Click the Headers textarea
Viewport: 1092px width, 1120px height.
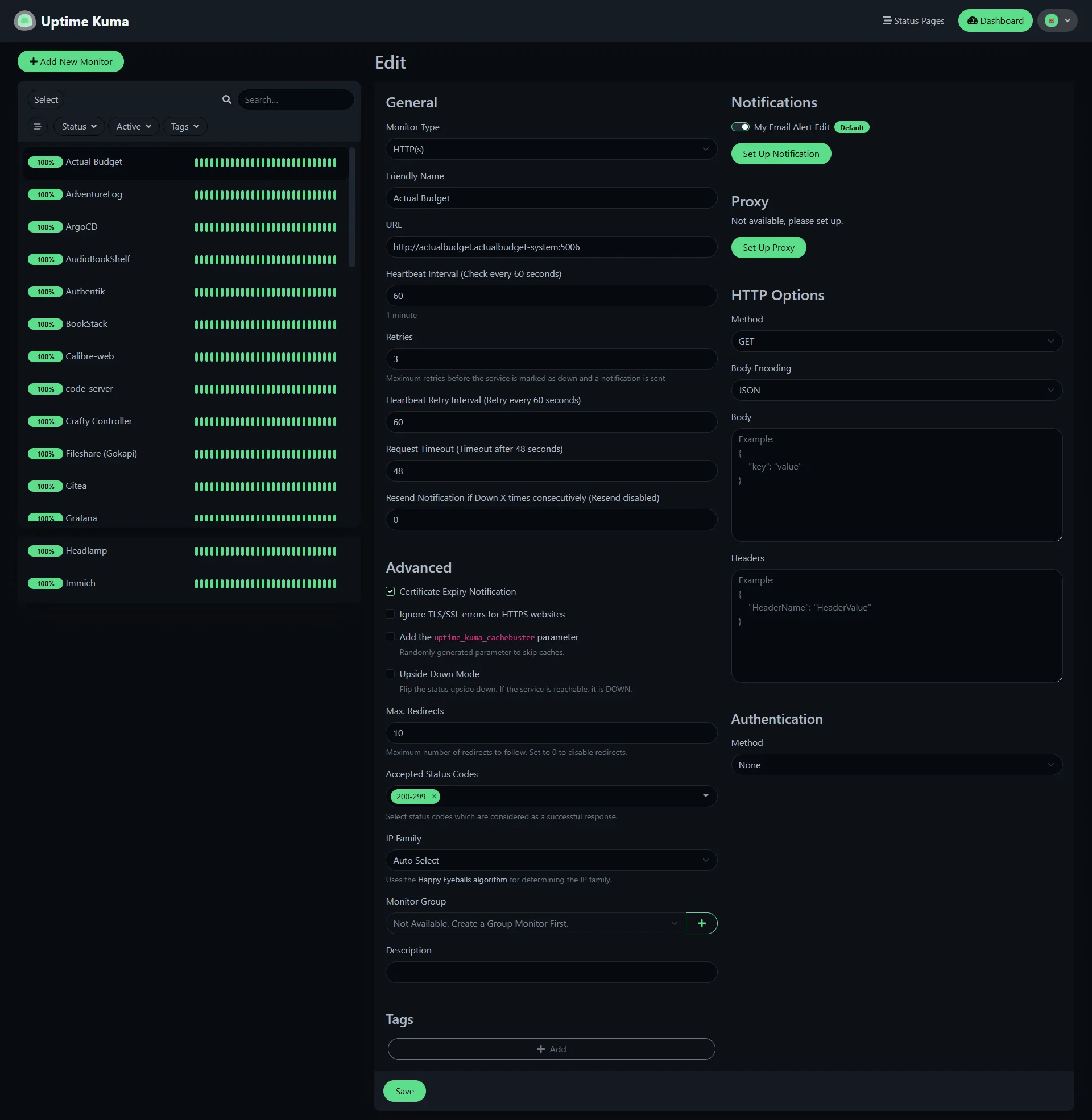tap(896, 626)
